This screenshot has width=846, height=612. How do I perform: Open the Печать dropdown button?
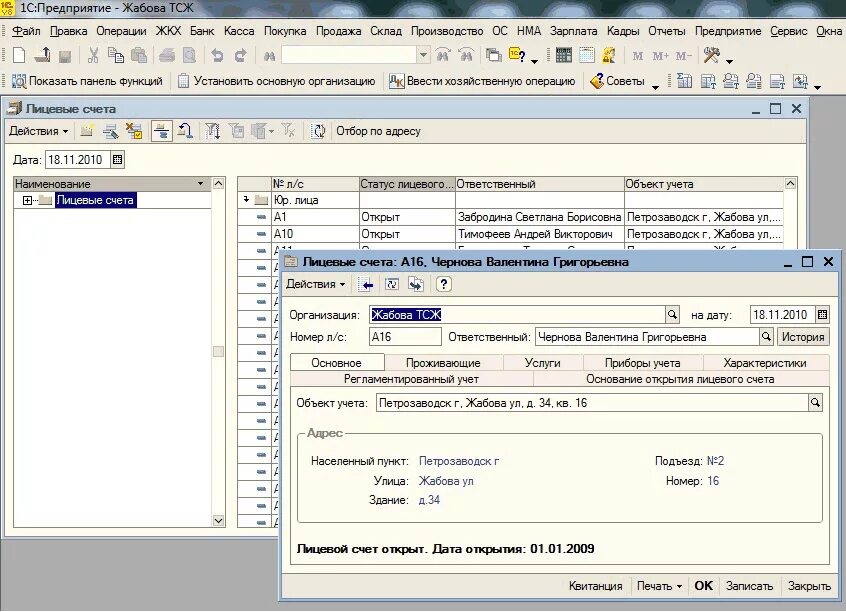point(659,586)
